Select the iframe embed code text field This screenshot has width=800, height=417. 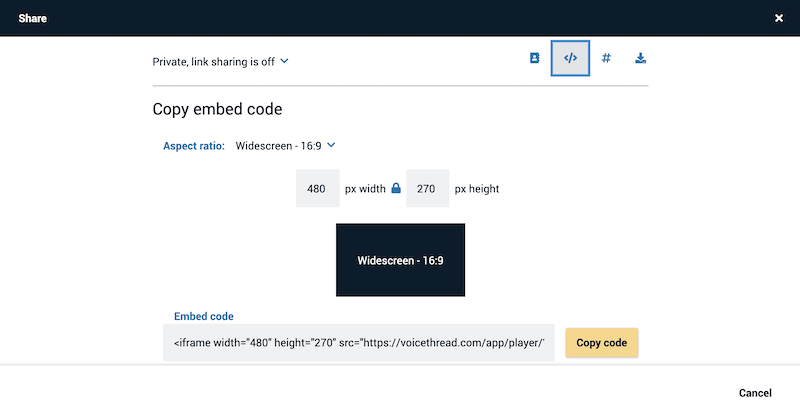359,342
